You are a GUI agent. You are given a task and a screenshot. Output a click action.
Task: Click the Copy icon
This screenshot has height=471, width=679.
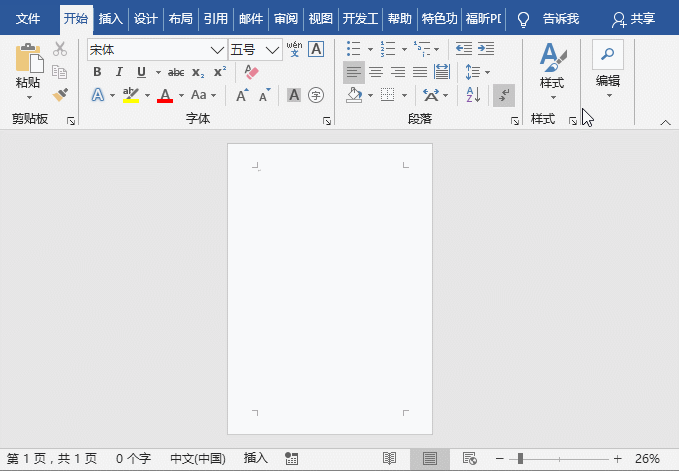(x=59, y=72)
